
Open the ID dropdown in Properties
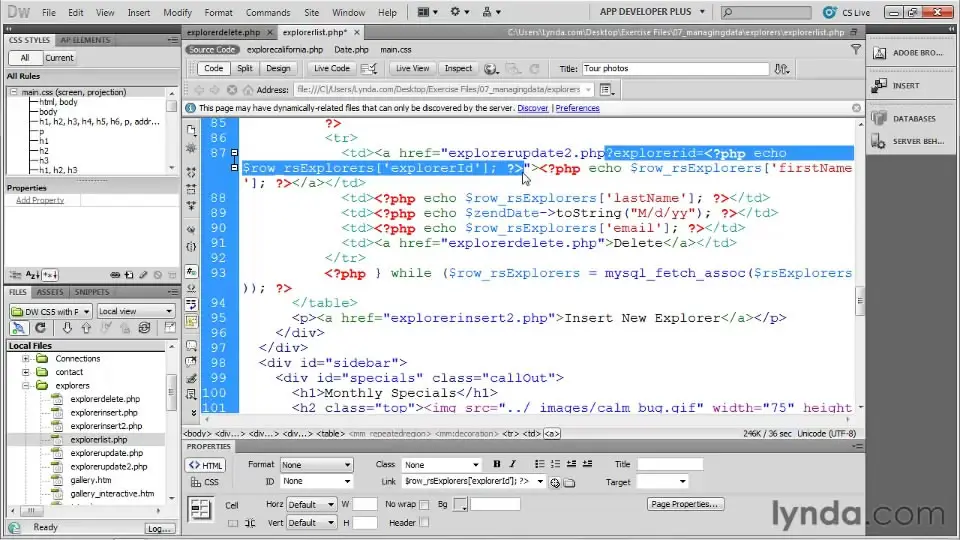tap(316, 481)
